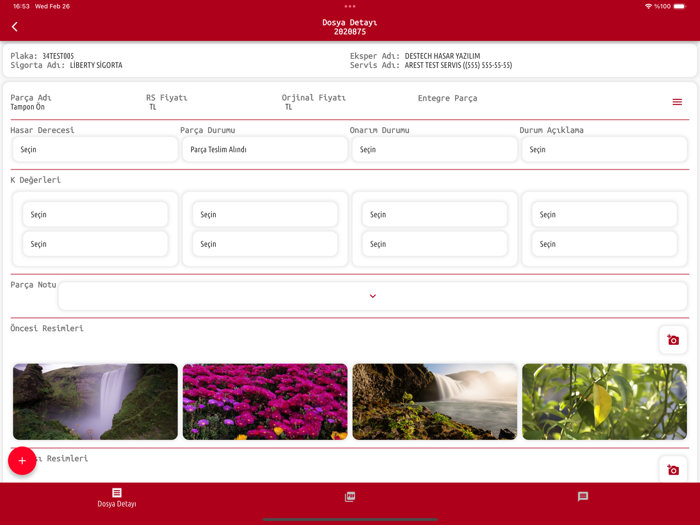Open the PDF tab in bottom bar
This screenshot has height=525, width=700.
click(350, 496)
